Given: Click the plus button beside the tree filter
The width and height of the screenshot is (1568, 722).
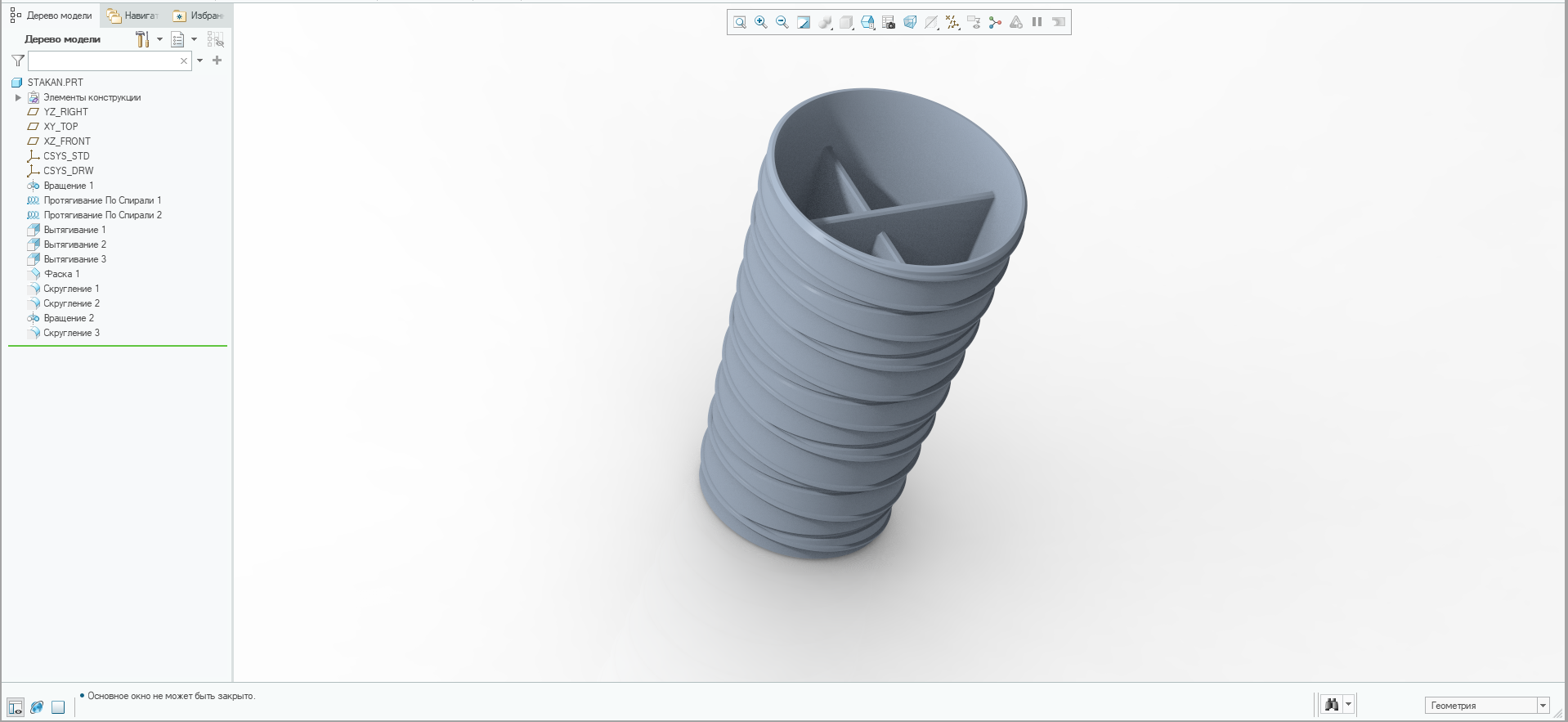Looking at the screenshot, I should (x=217, y=61).
